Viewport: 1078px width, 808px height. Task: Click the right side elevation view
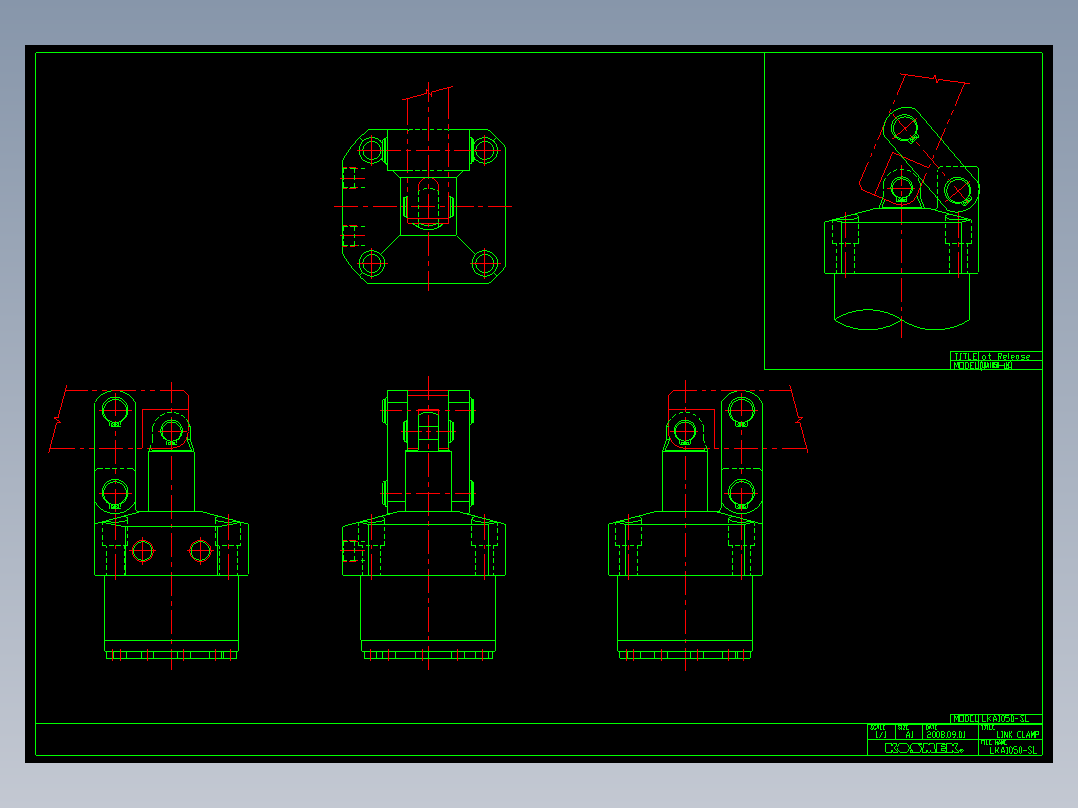[x=685, y=525]
